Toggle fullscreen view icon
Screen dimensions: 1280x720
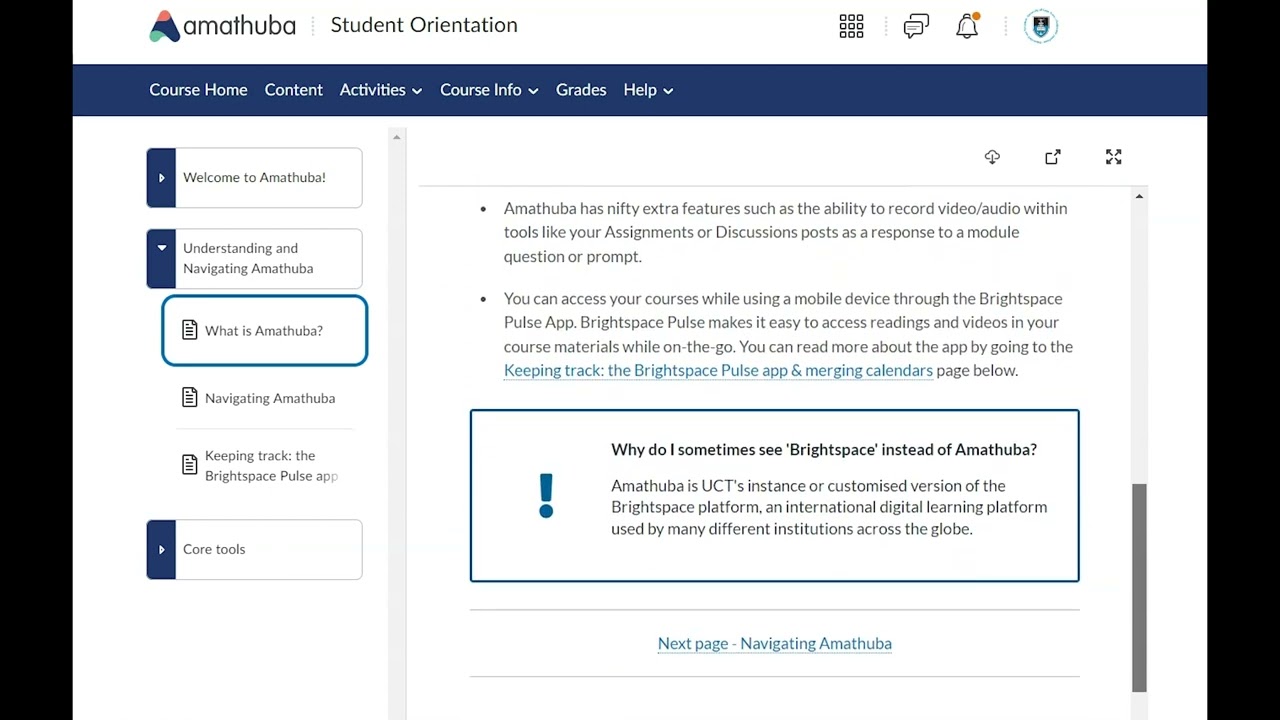(1114, 157)
